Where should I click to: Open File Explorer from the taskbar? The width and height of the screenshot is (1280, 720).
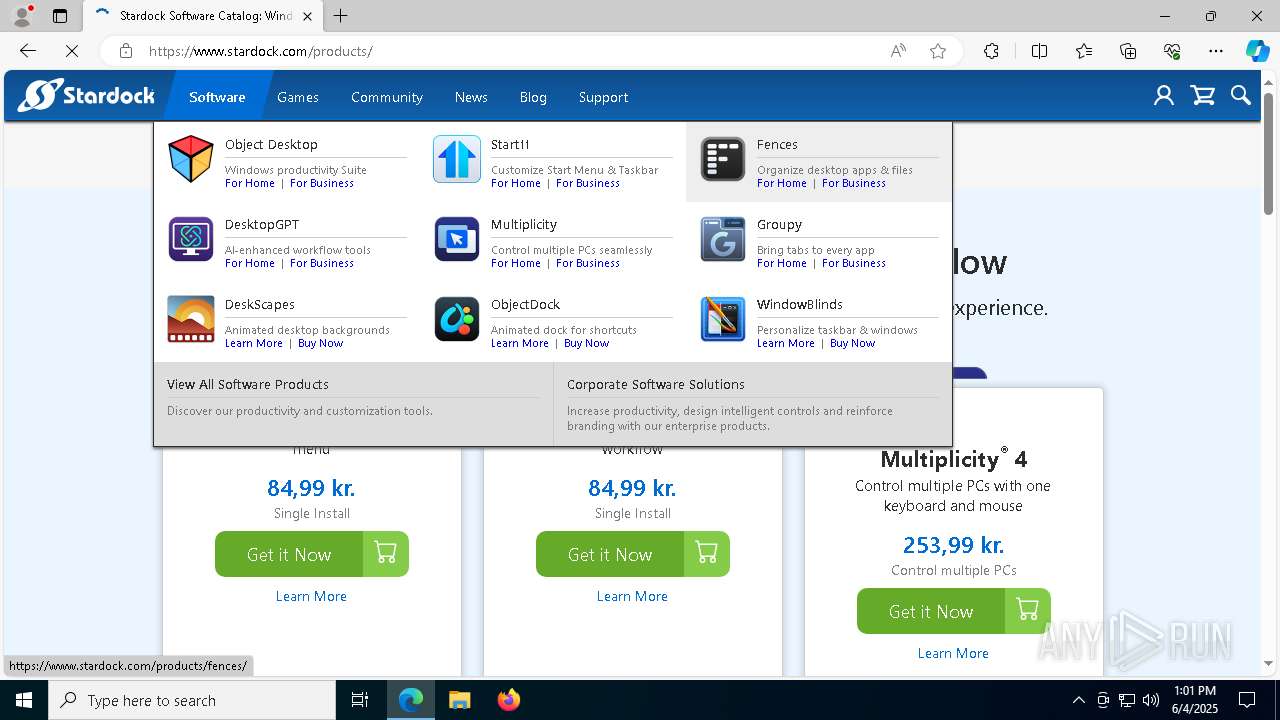459,700
